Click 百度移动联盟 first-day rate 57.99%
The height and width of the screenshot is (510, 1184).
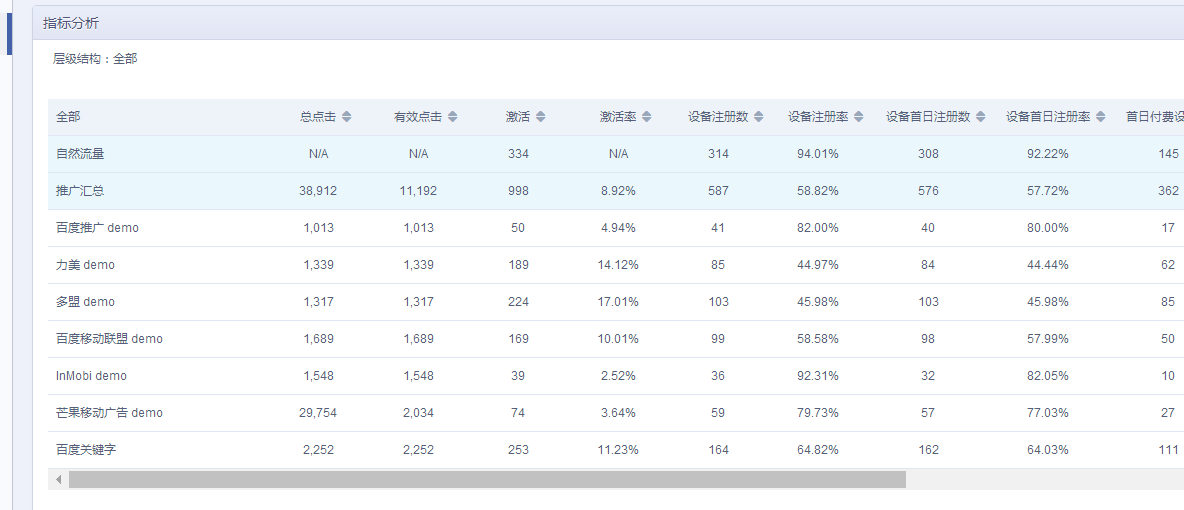click(x=1048, y=339)
